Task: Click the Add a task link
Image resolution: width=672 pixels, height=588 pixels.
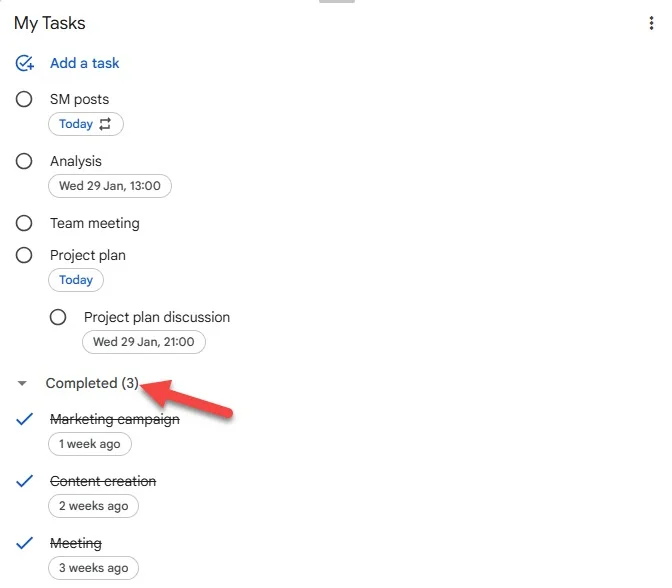Action: click(x=84, y=63)
